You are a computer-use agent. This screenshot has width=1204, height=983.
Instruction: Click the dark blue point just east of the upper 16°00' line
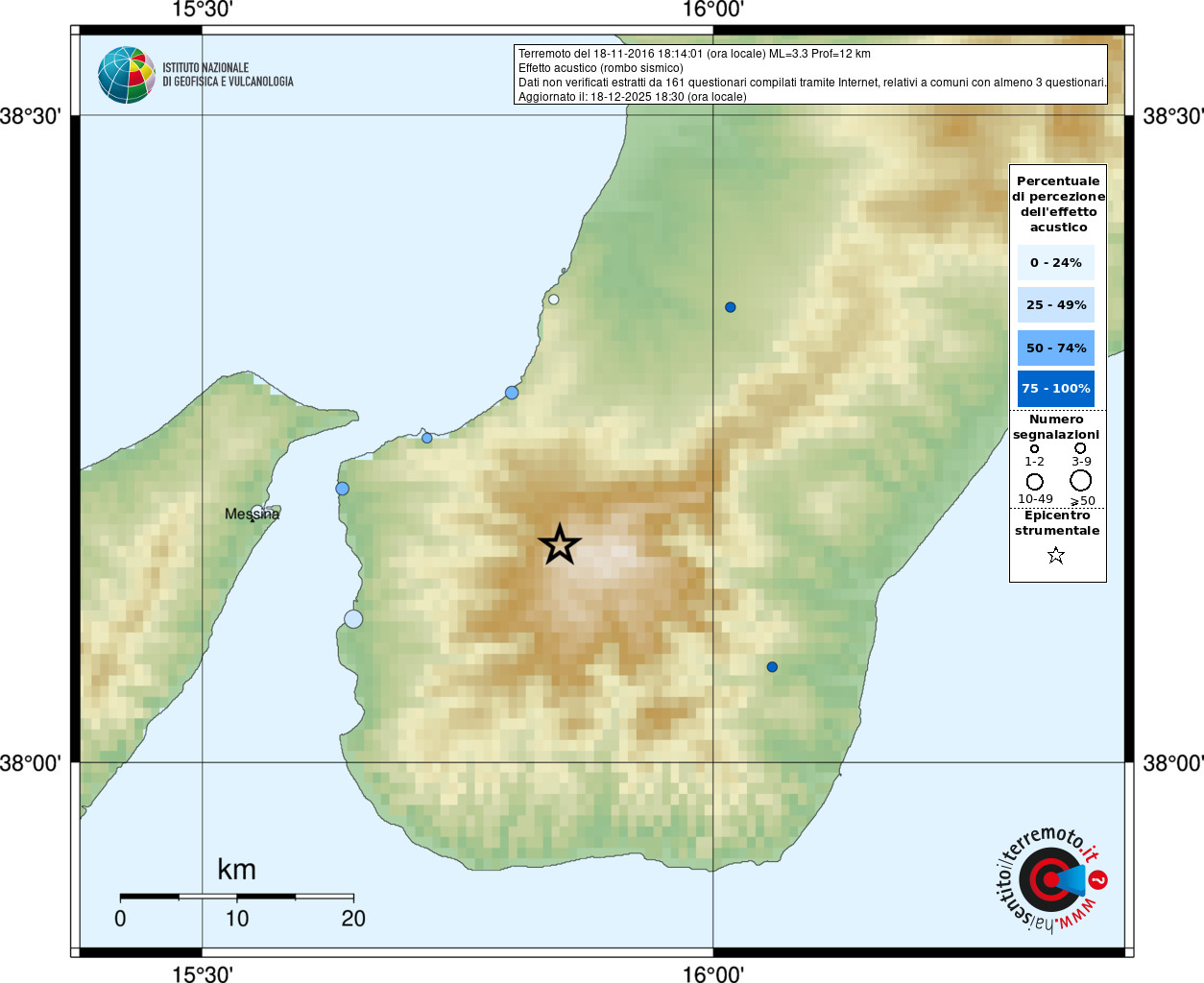coord(731,307)
